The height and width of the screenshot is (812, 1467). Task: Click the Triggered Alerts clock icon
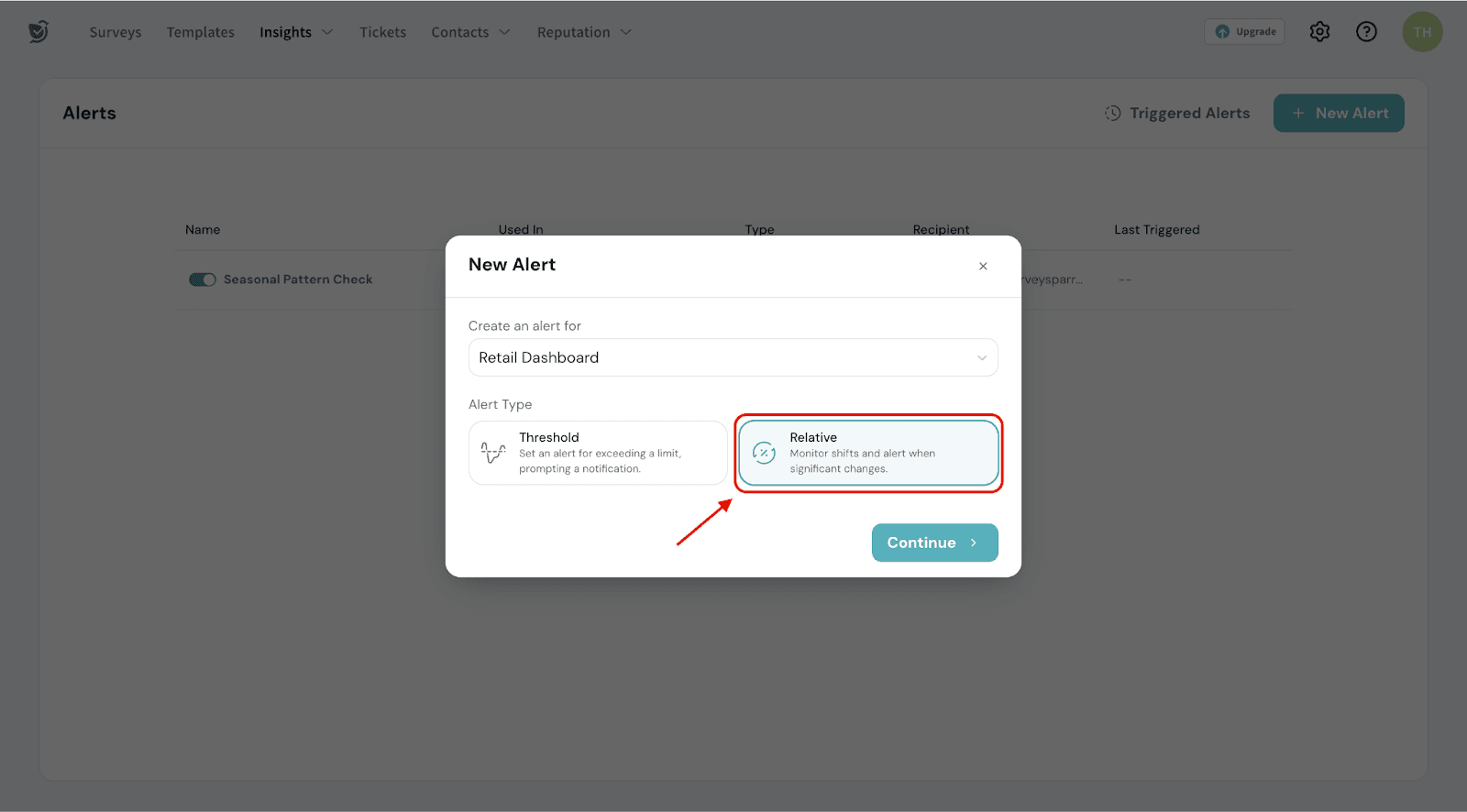(1112, 114)
